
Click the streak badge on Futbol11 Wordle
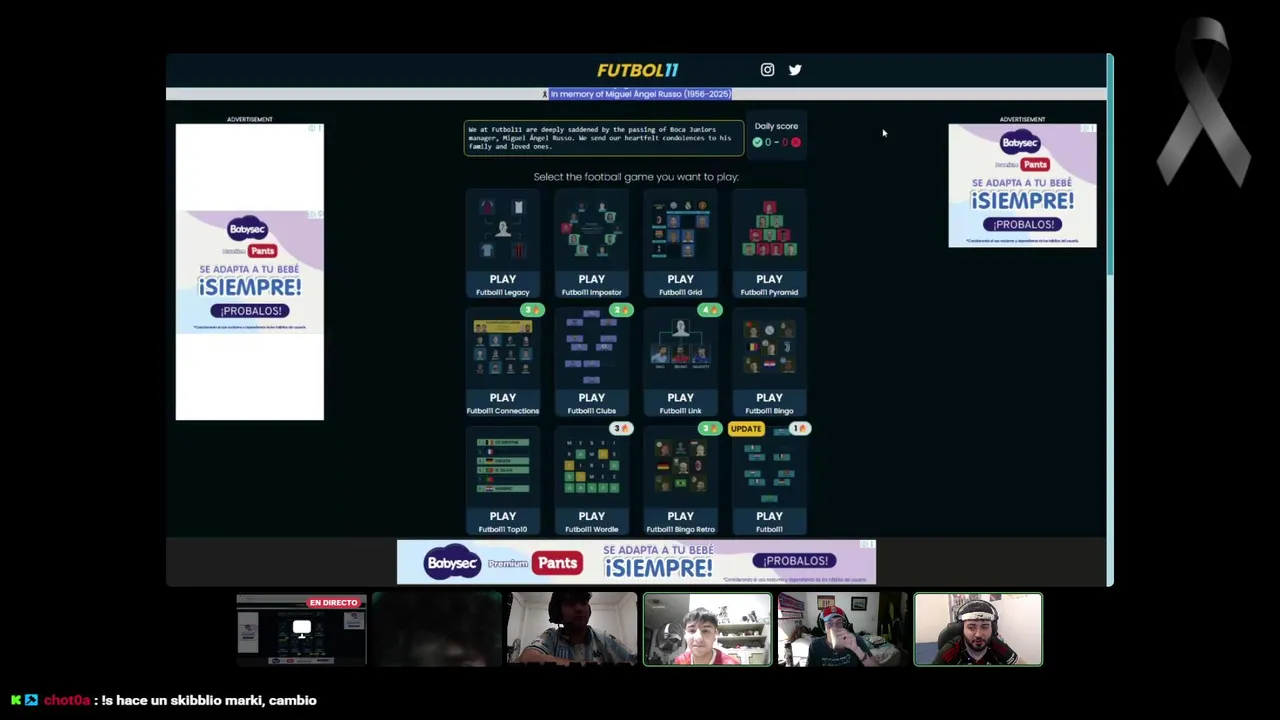[621, 428]
